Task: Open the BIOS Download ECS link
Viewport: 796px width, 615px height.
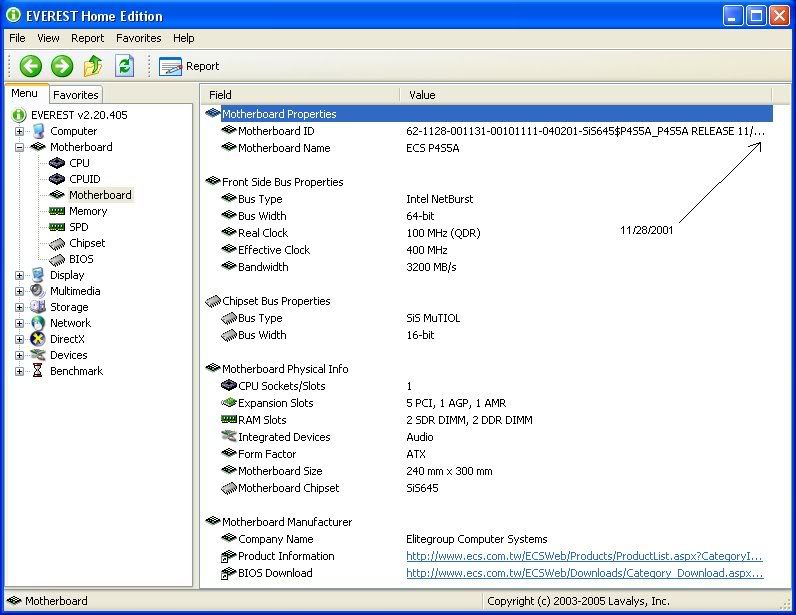Action: [x=585, y=573]
